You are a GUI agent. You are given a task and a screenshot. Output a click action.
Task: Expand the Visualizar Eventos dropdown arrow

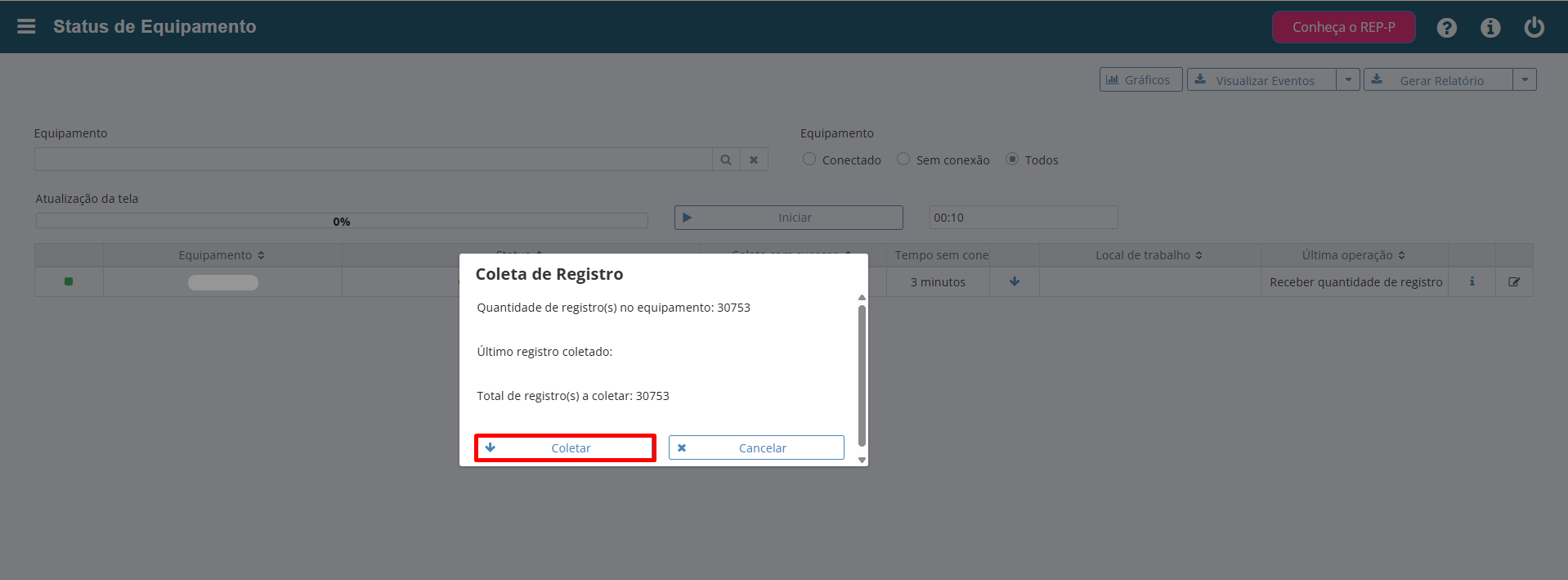click(1348, 79)
